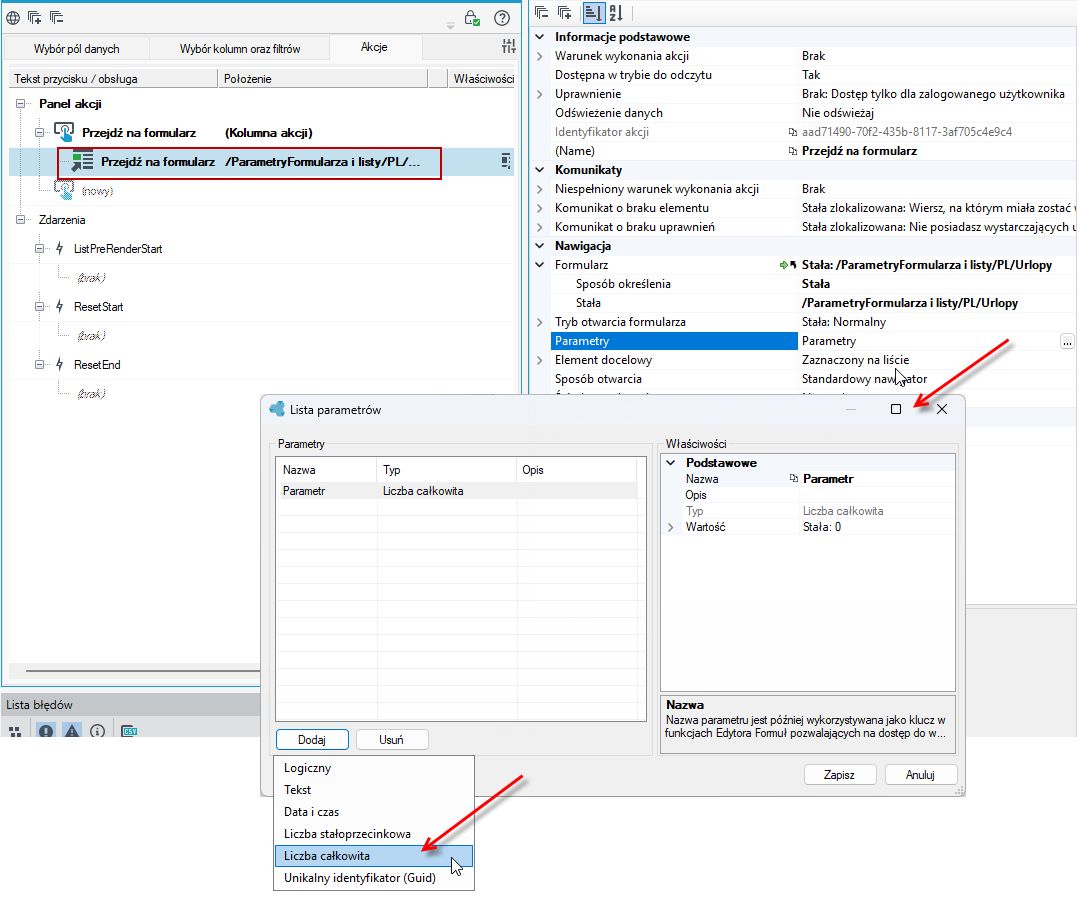1077x920 pixels.
Task: Click the grid icon in the Lista błędów toolbar
Action: click(15, 731)
